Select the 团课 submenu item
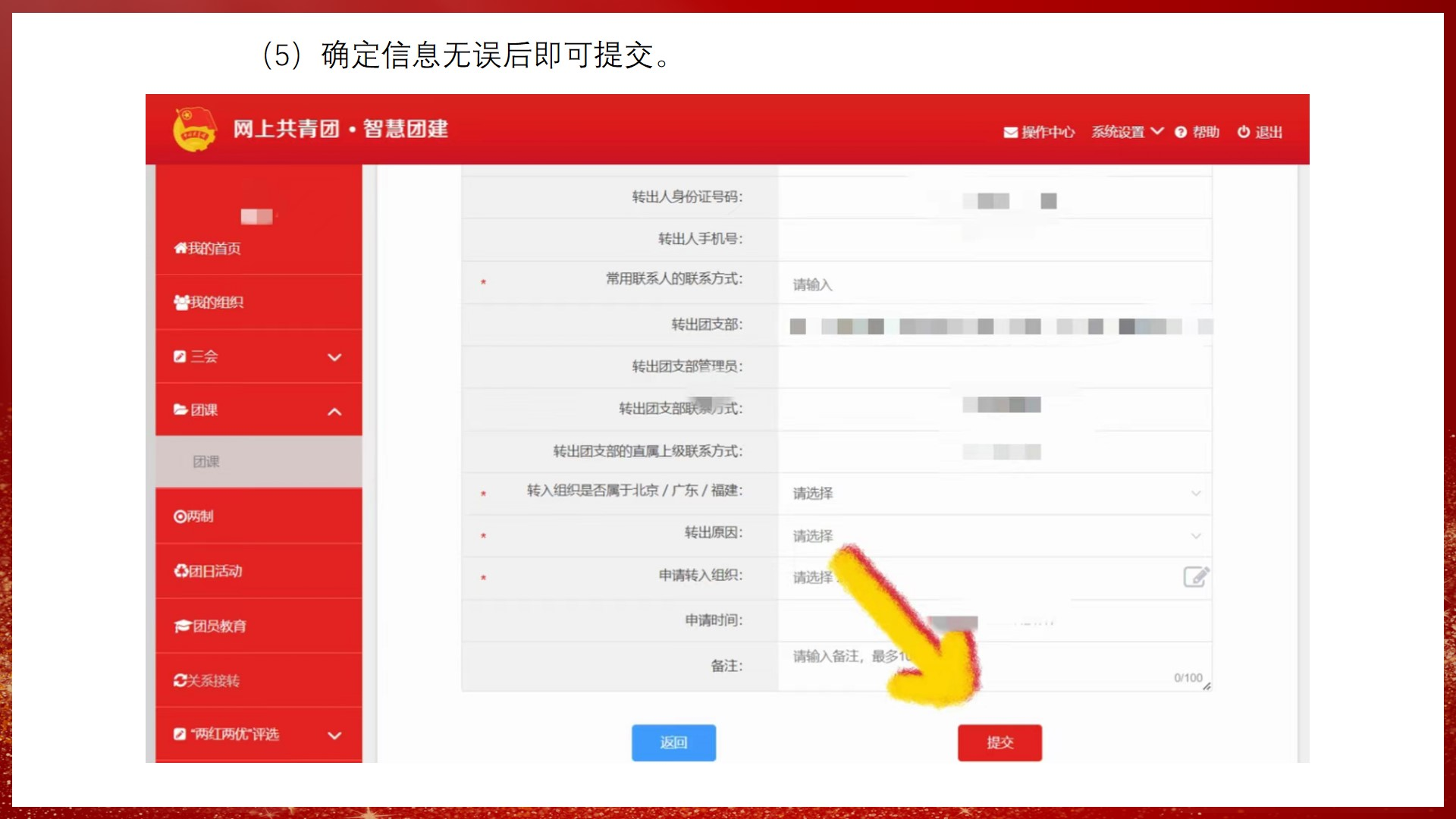Screen dimensions: 1456x819 coord(206,462)
